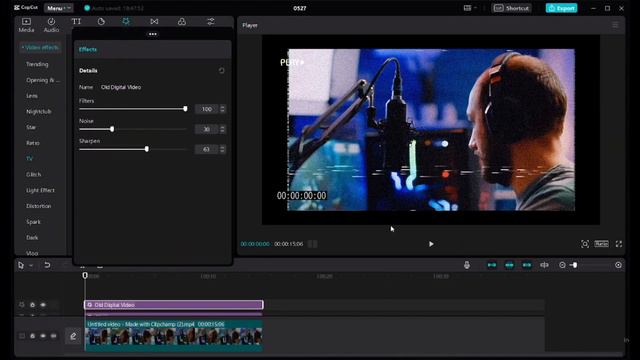Image resolution: width=640 pixels, height=360 pixels.
Task: Zoom out the timeline
Action: 562,265
